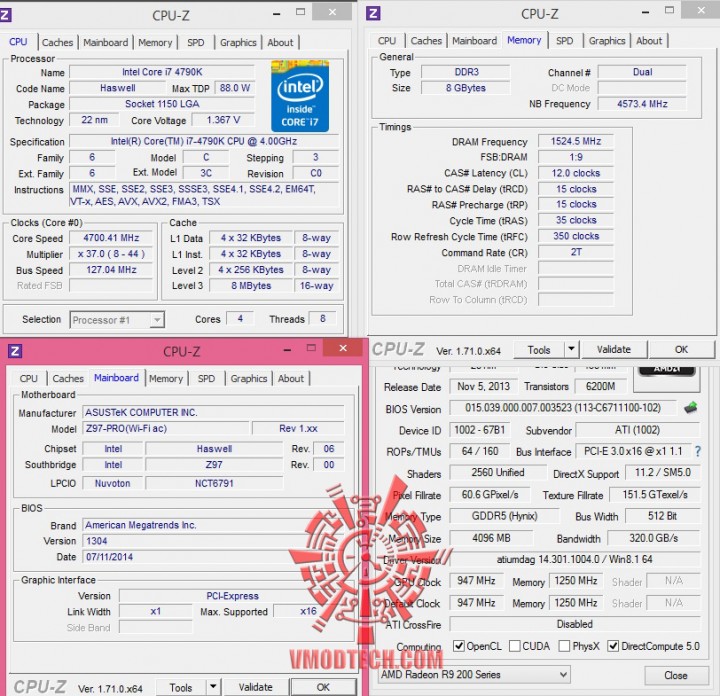Maximize the Memory CPU-Z window
The image size is (720, 696).
click(669, 10)
